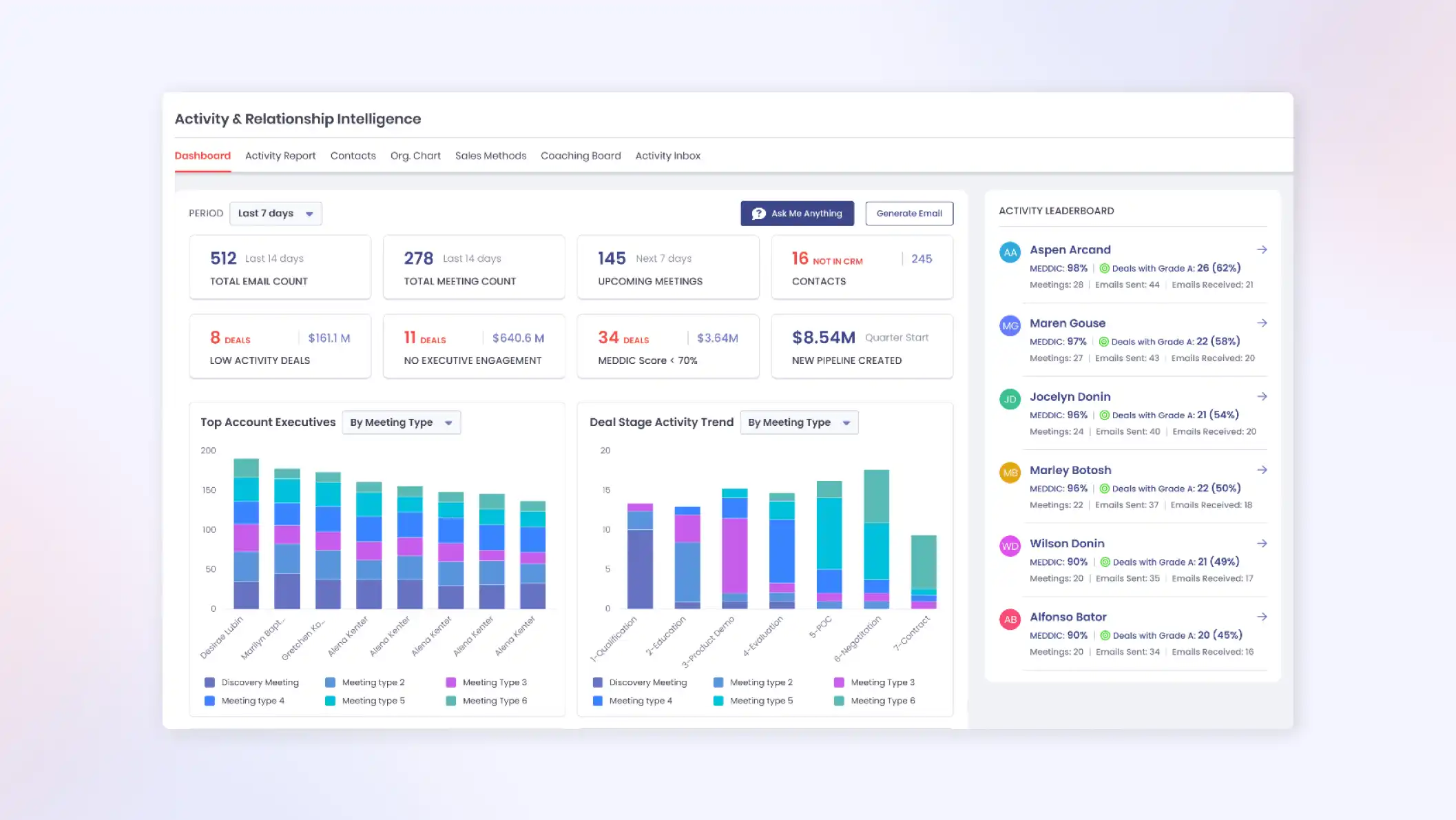Expand Top Account Executives By Meeting Type dropdown
Image resolution: width=1456 pixels, height=820 pixels.
coord(401,422)
